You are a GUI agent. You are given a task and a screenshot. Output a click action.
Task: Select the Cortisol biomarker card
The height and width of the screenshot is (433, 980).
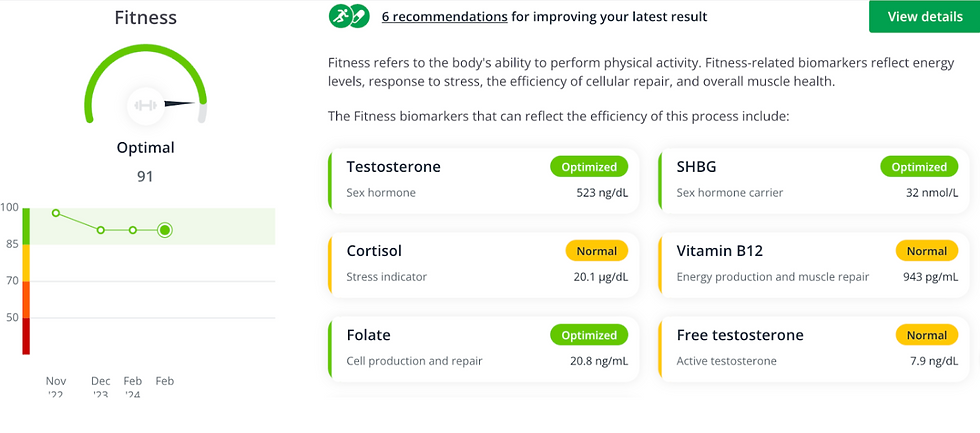(x=484, y=265)
